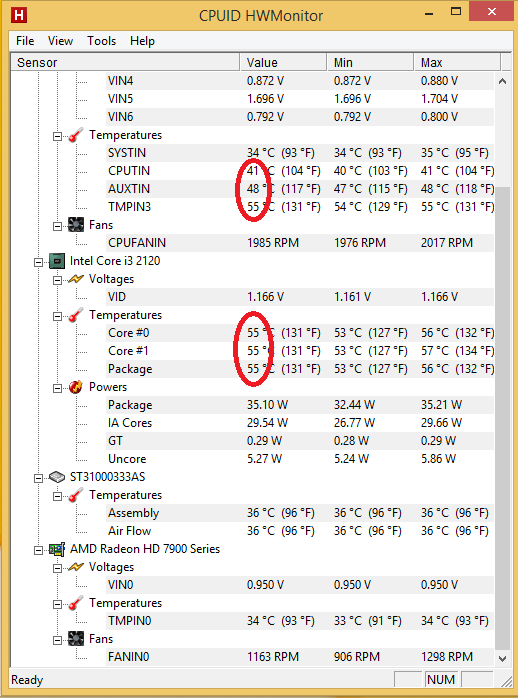The image size is (519, 698).
Task: Click the thermometer icon above Core #0
Action: (76, 315)
